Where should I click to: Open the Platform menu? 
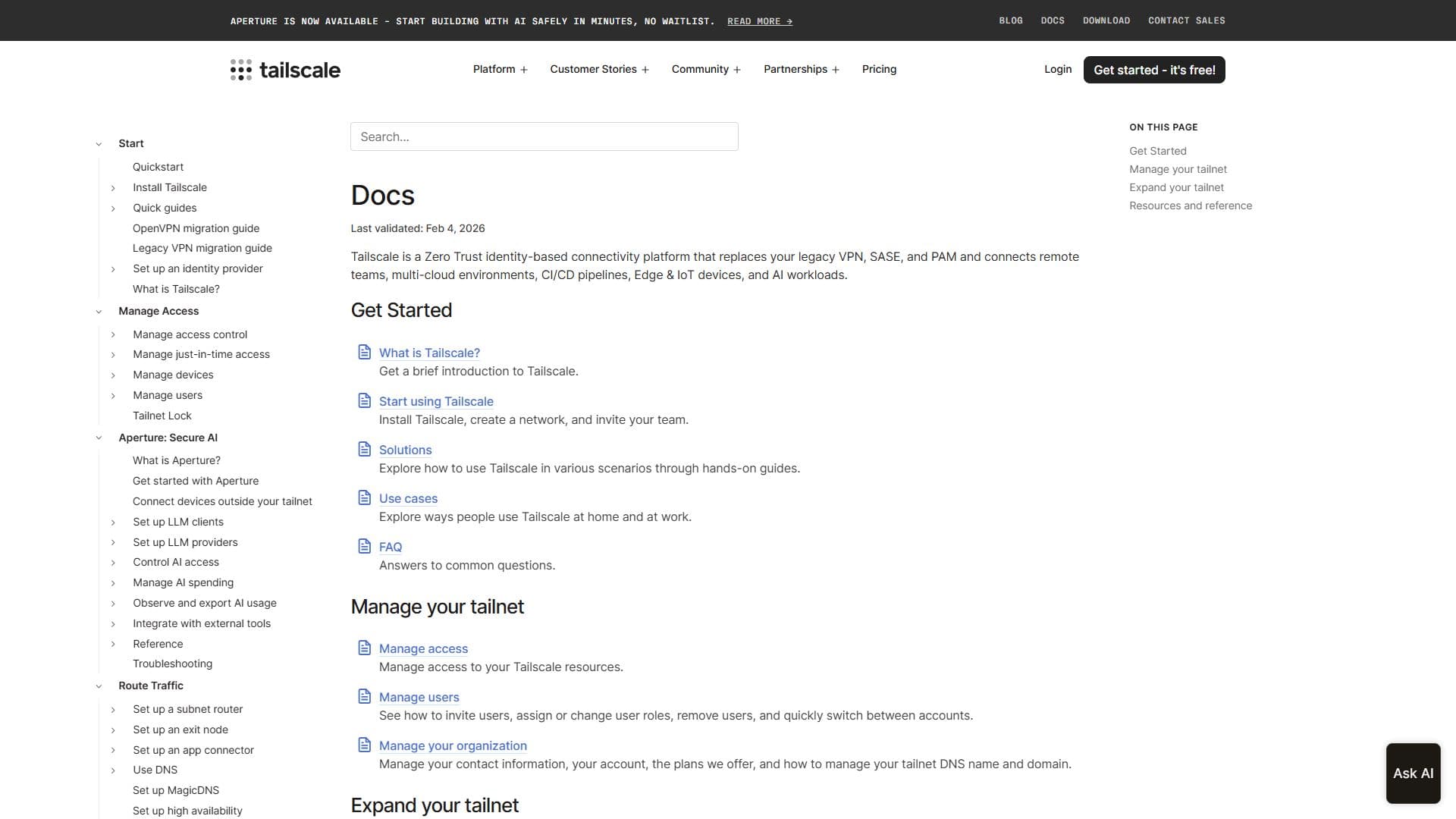point(500,69)
